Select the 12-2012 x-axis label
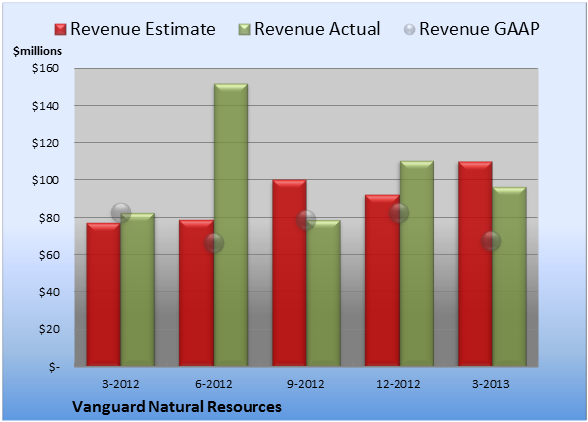Screen dimensions: 588x422 (x=398, y=384)
